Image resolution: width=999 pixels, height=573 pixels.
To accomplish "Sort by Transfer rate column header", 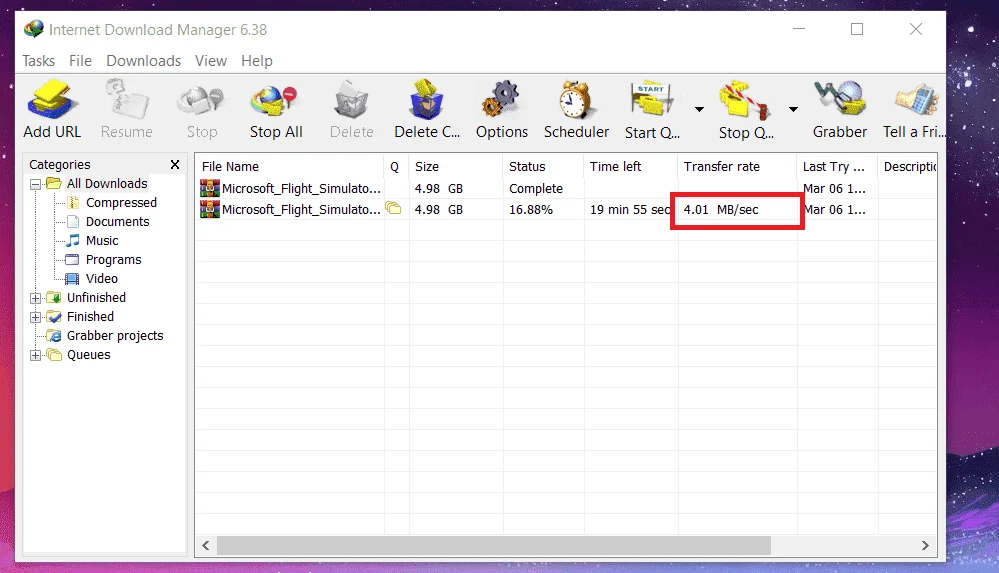I will 737,166.
